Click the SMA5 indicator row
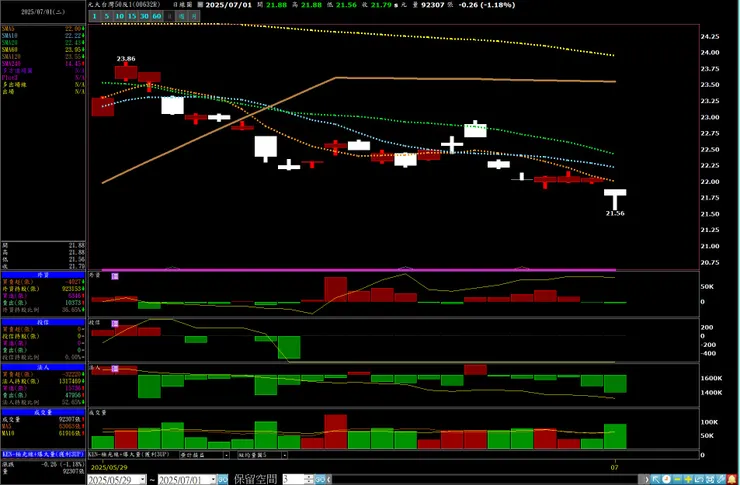 43,29
